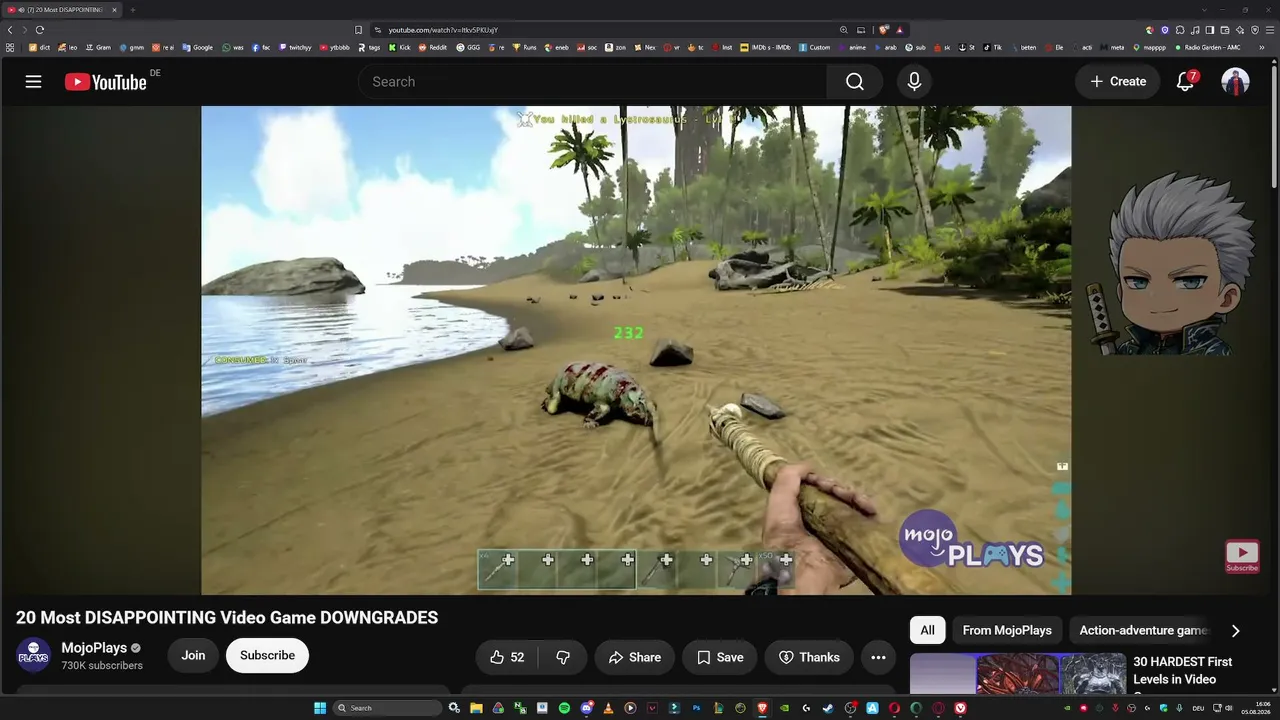
Task: Save the video to a playlist
Action: coord(720,657)
